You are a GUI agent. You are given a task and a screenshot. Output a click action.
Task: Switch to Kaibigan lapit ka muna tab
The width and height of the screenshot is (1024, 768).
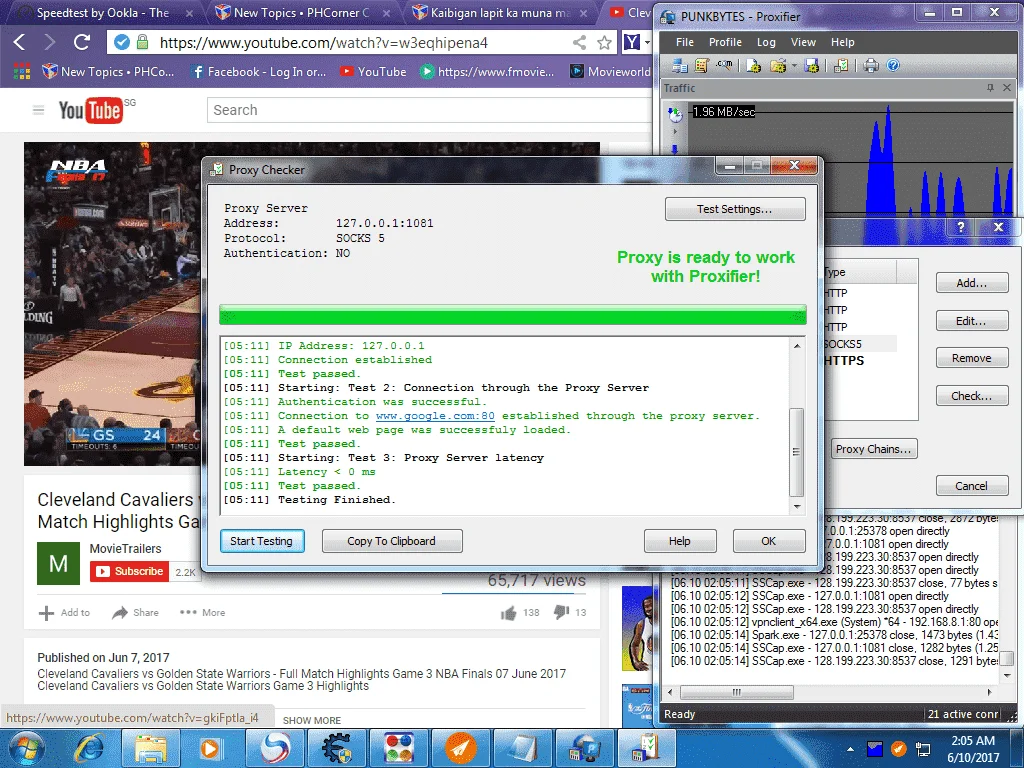tap(500, 12)
